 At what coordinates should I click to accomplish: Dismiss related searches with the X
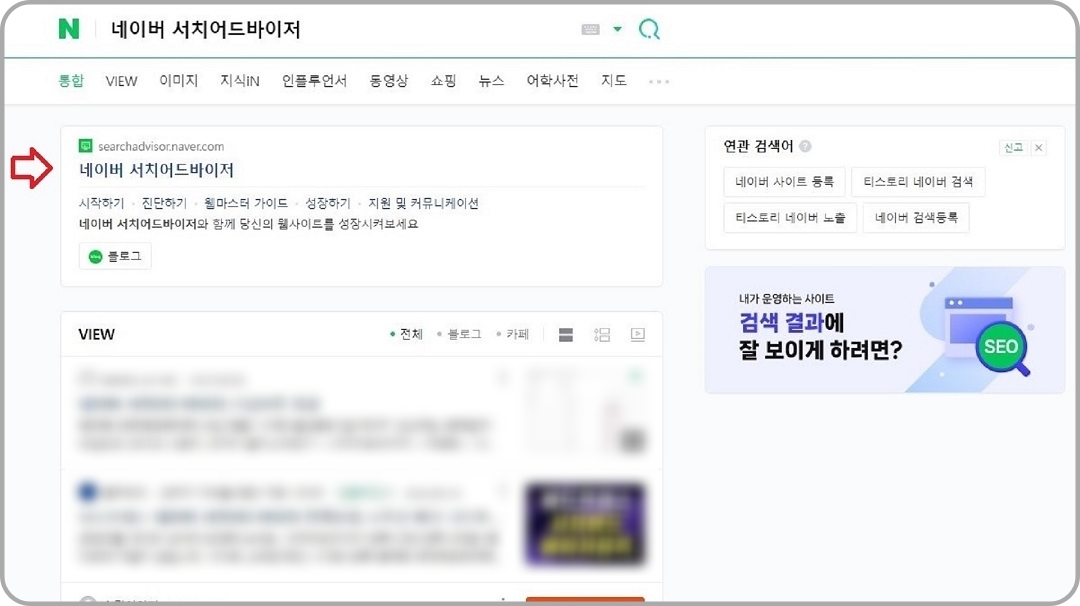click(1038, 146)
